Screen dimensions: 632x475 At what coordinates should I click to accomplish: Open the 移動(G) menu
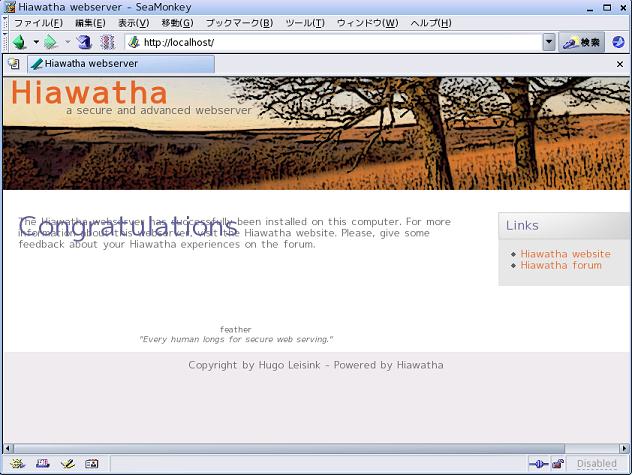tap(177, 23)
